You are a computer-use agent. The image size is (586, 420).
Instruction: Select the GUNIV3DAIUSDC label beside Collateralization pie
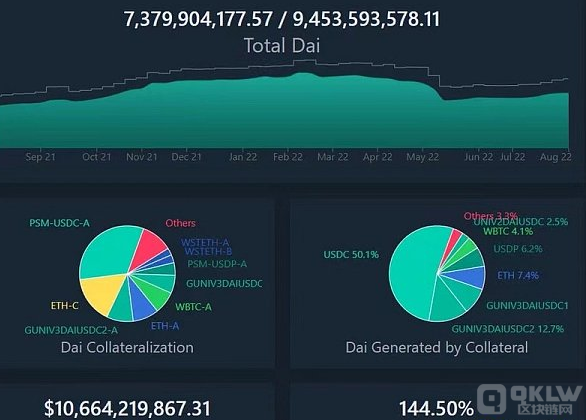[x=224, y=284]
